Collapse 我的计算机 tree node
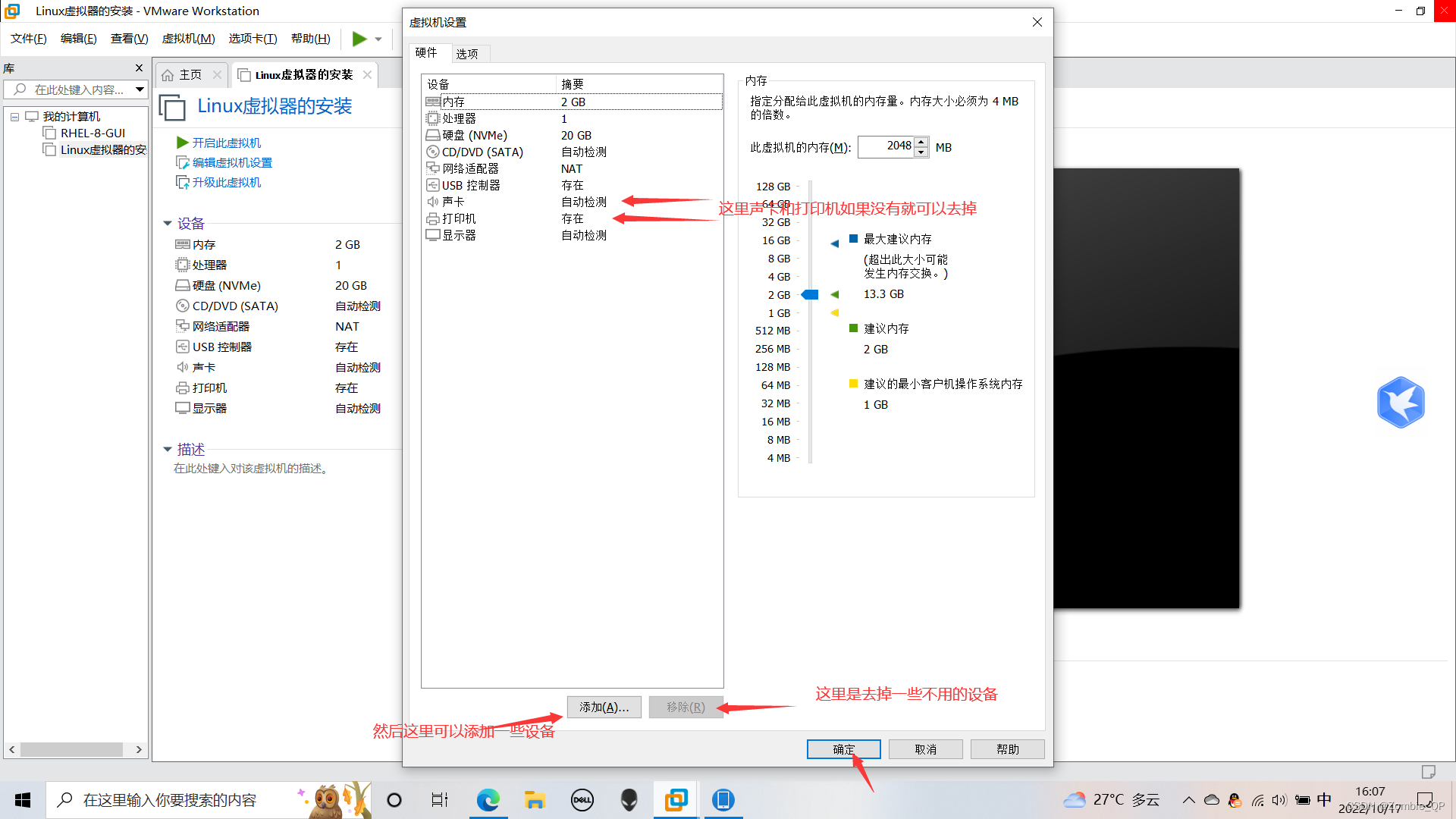The image size is (1456, 819). 14,117
